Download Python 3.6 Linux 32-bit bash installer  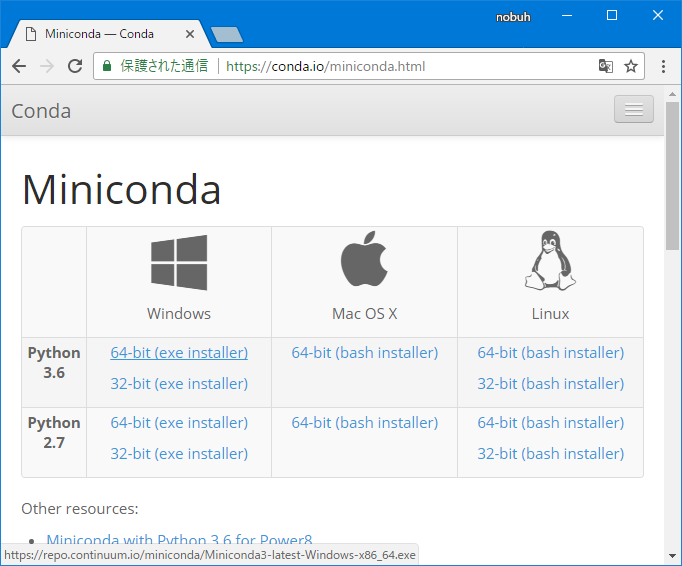551,384
